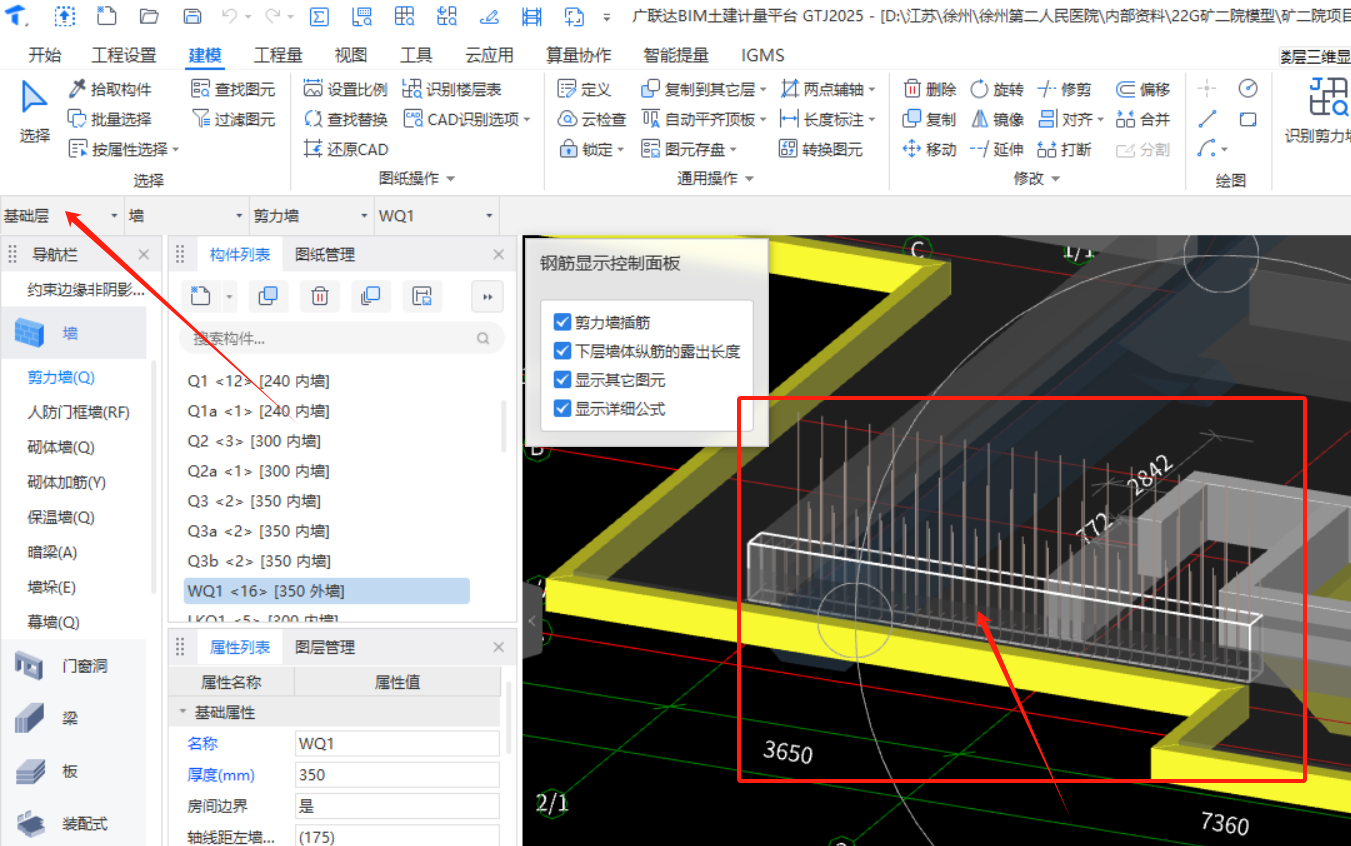Click find and replace (查找替换)
1351x846 pixels.
point(345,119)
